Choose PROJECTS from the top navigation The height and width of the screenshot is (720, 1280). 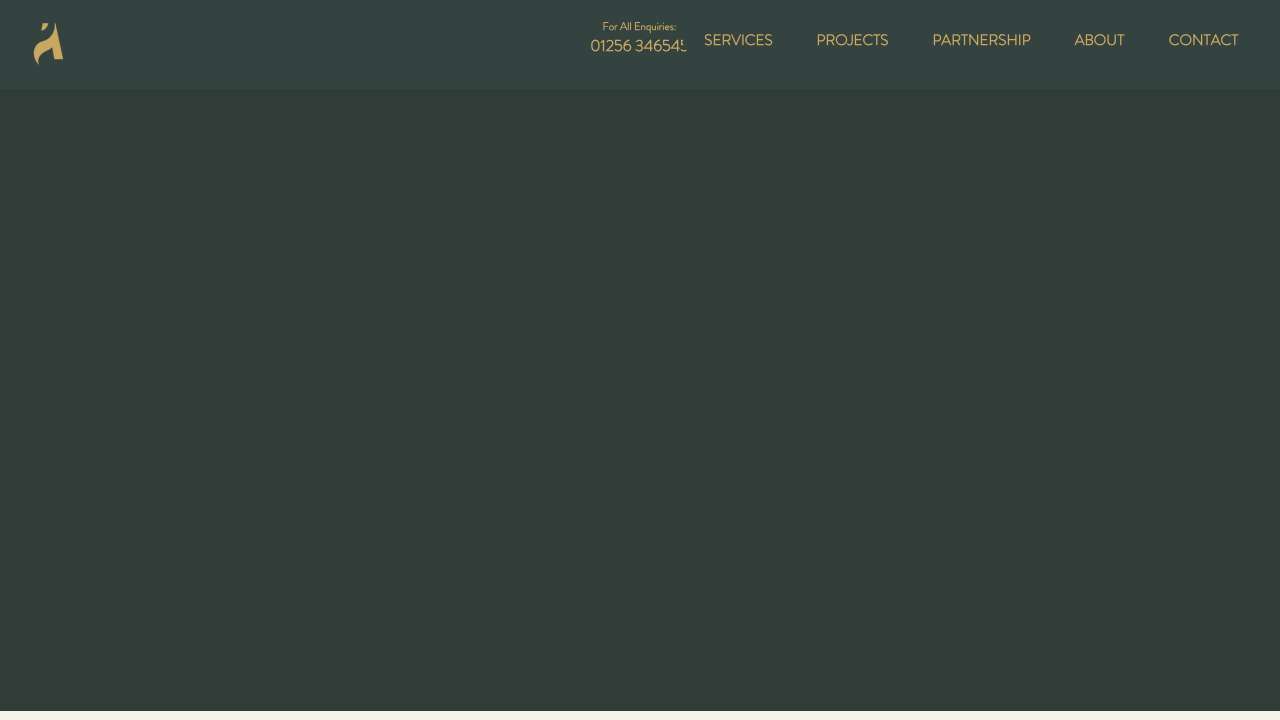click(852, 40)
